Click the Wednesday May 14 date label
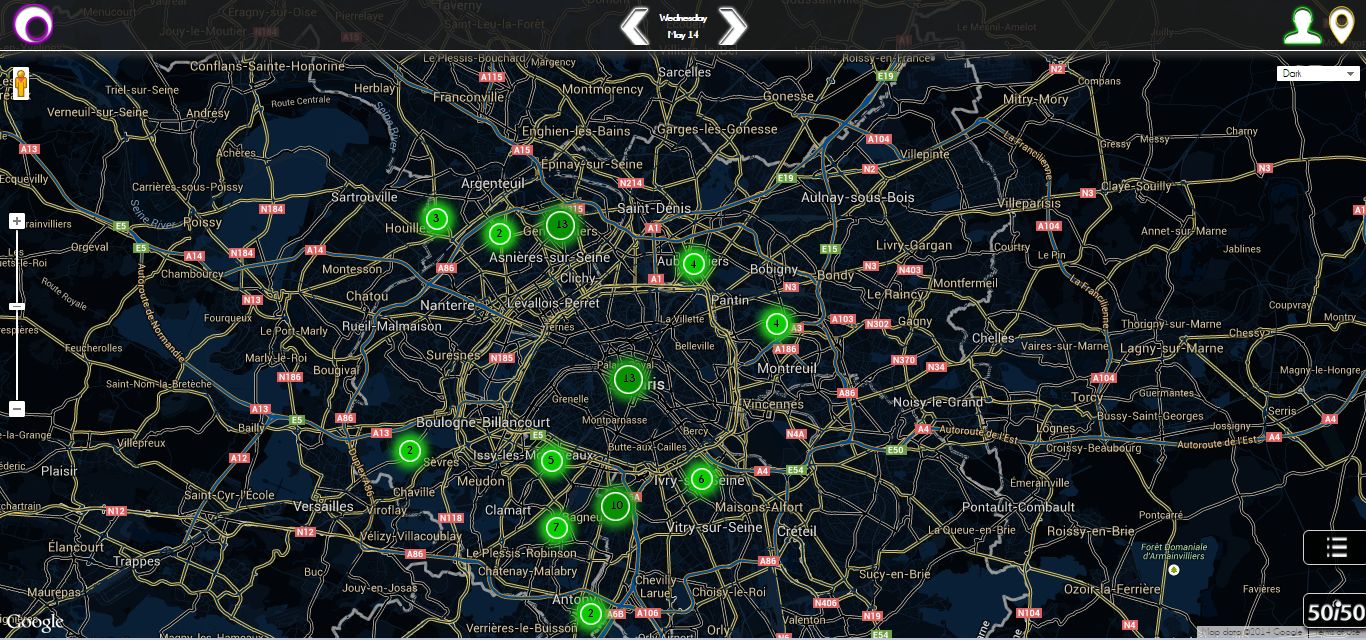Viewport: 1366px width, 640px height. pyautogui.click(x=683, y=26)
